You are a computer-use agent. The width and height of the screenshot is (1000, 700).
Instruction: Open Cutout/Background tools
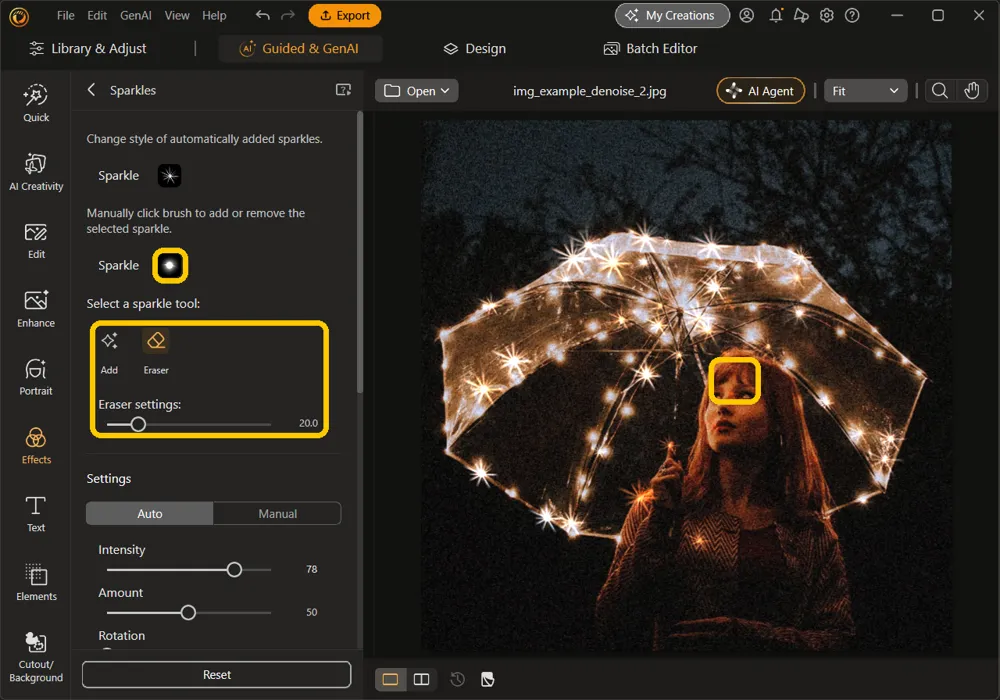click(x=36, y=657)
